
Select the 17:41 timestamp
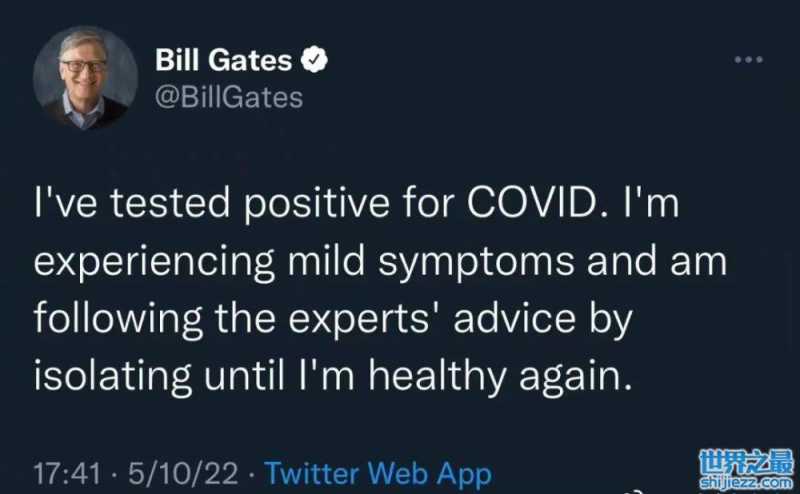(65, 472)
